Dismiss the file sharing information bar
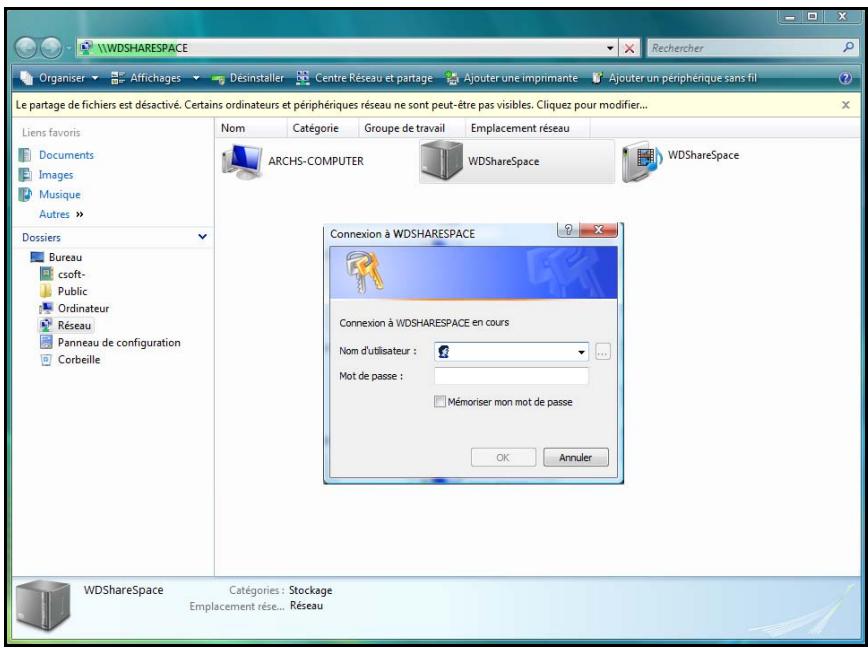The image size is (868, 648). click(845, 105)
